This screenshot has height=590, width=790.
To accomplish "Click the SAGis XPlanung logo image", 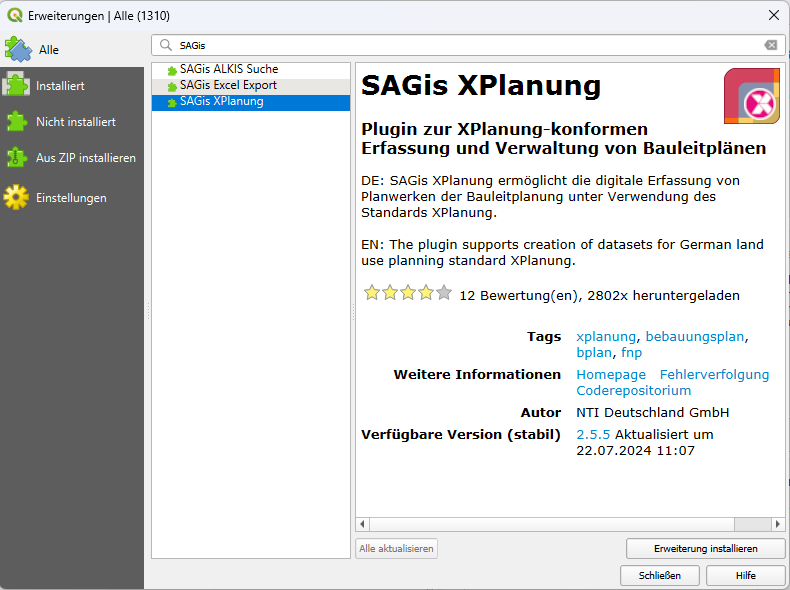I will (752, 96).
